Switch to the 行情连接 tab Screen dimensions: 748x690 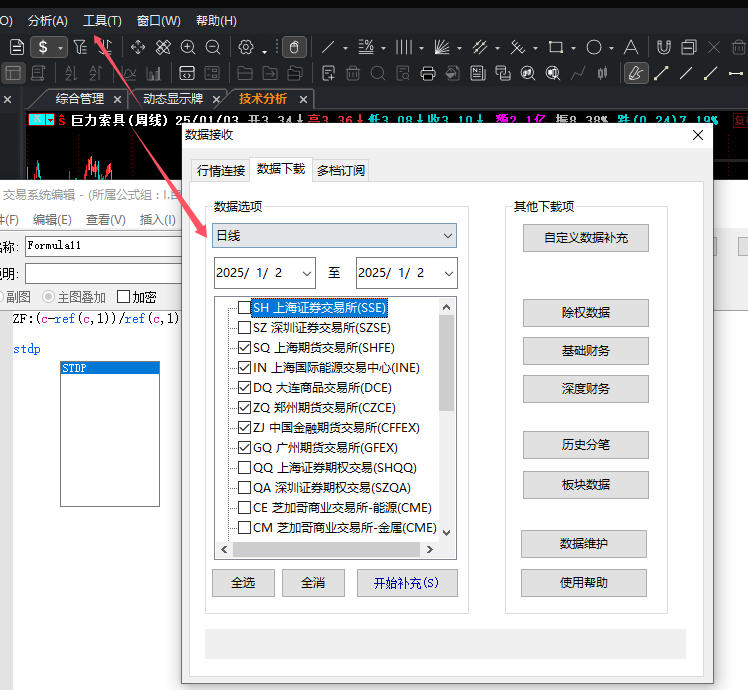[220, 170]
